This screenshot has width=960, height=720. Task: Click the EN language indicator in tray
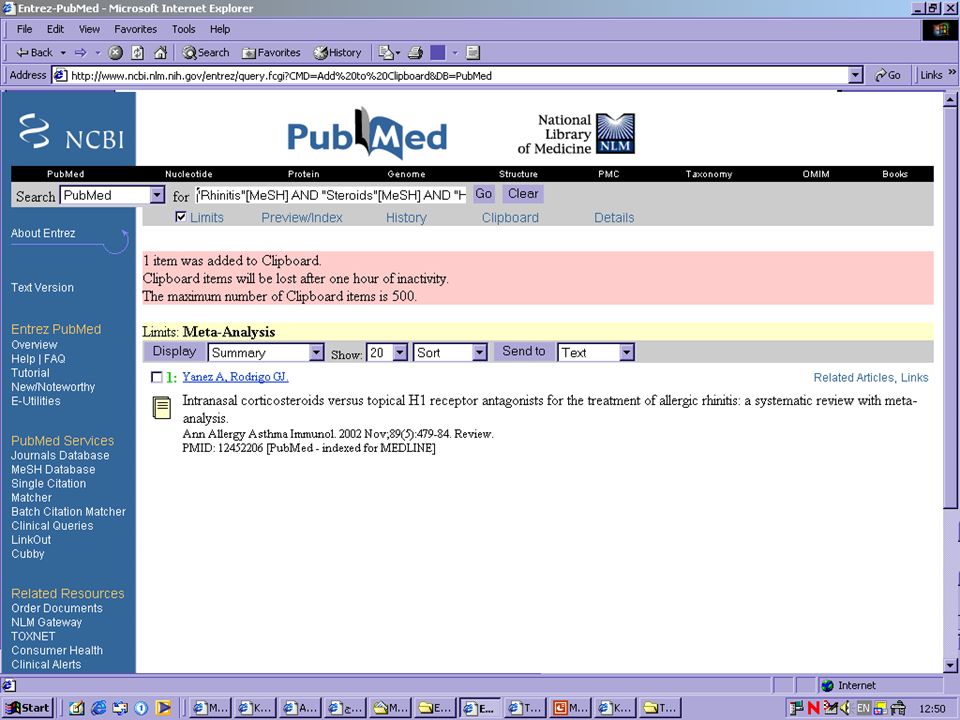(863, 708)
